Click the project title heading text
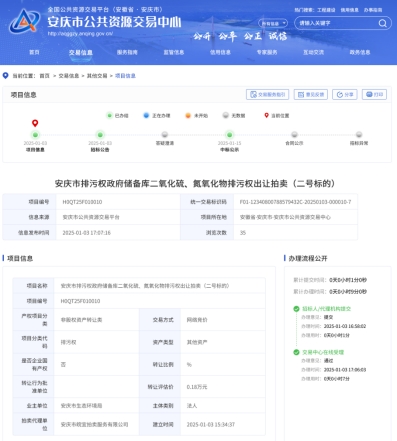Image resolution: width=397 pixels, height=441 pixels. point(195,184)
